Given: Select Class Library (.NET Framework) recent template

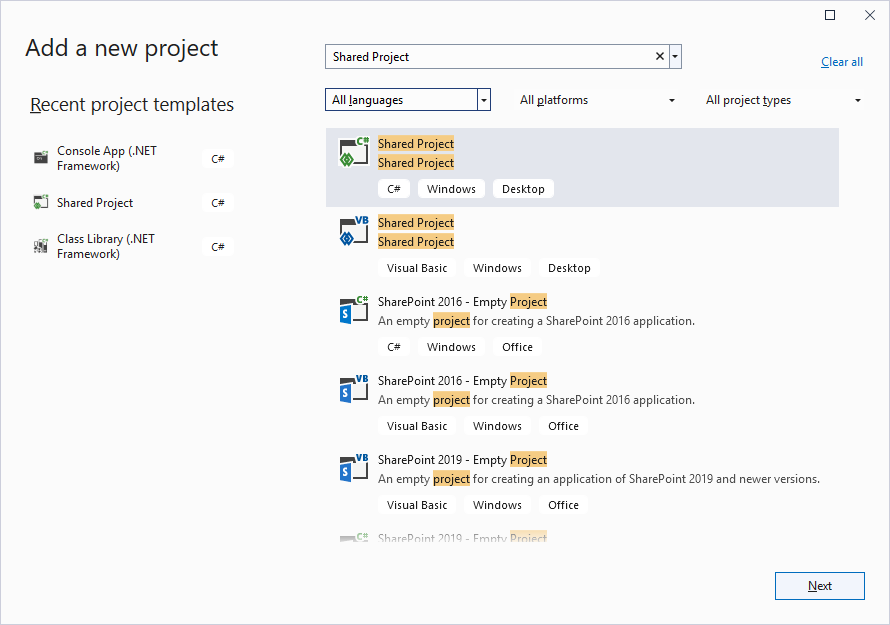Looking at the screenshot, I should (133, 246).
